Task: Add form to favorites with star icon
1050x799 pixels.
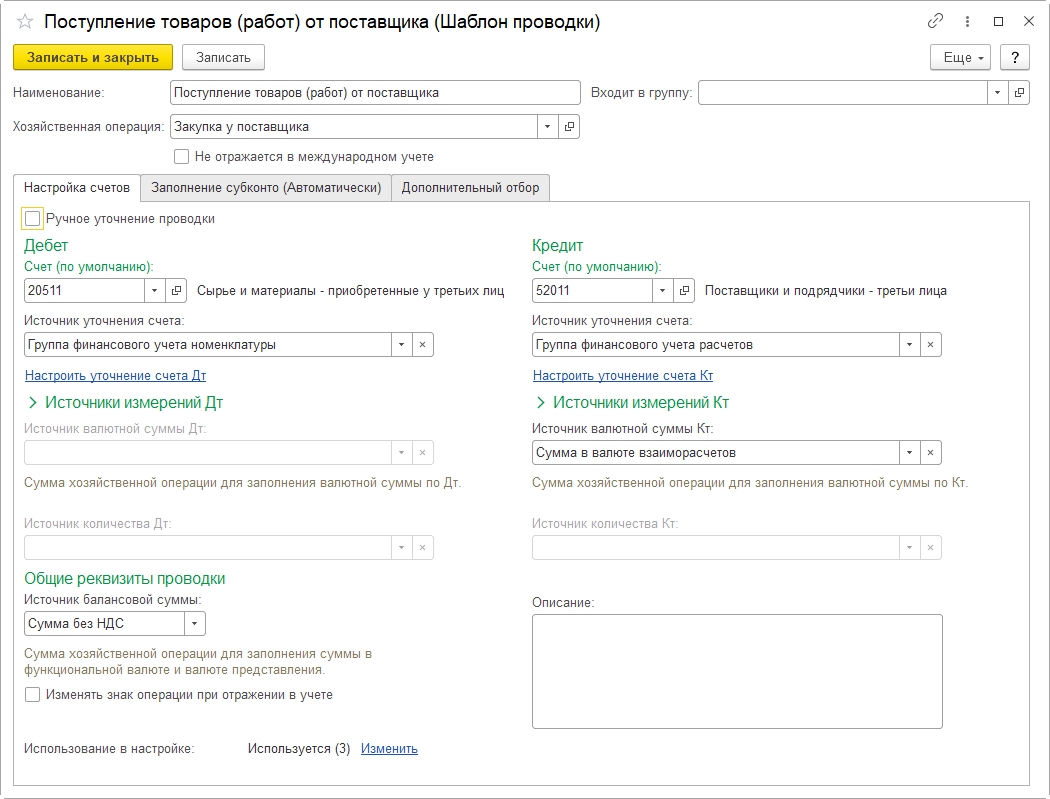Action: (25, 21)
